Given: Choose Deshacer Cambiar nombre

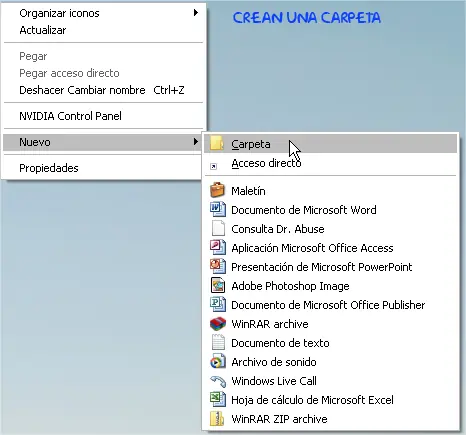Looking at the screenshot, I should click(103, 90).
